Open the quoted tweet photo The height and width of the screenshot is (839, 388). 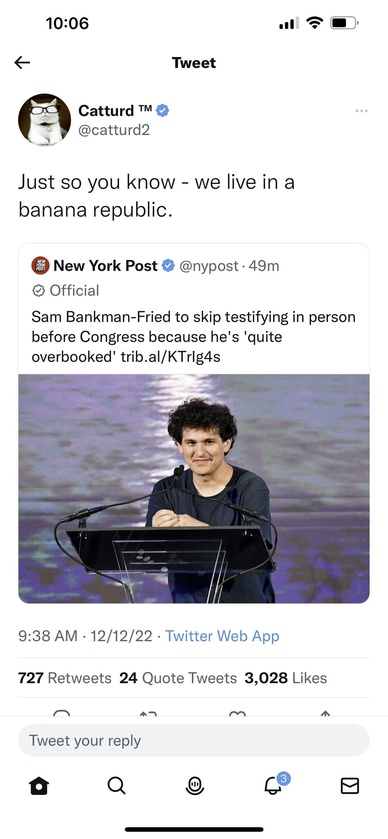(x=194, y=489)
